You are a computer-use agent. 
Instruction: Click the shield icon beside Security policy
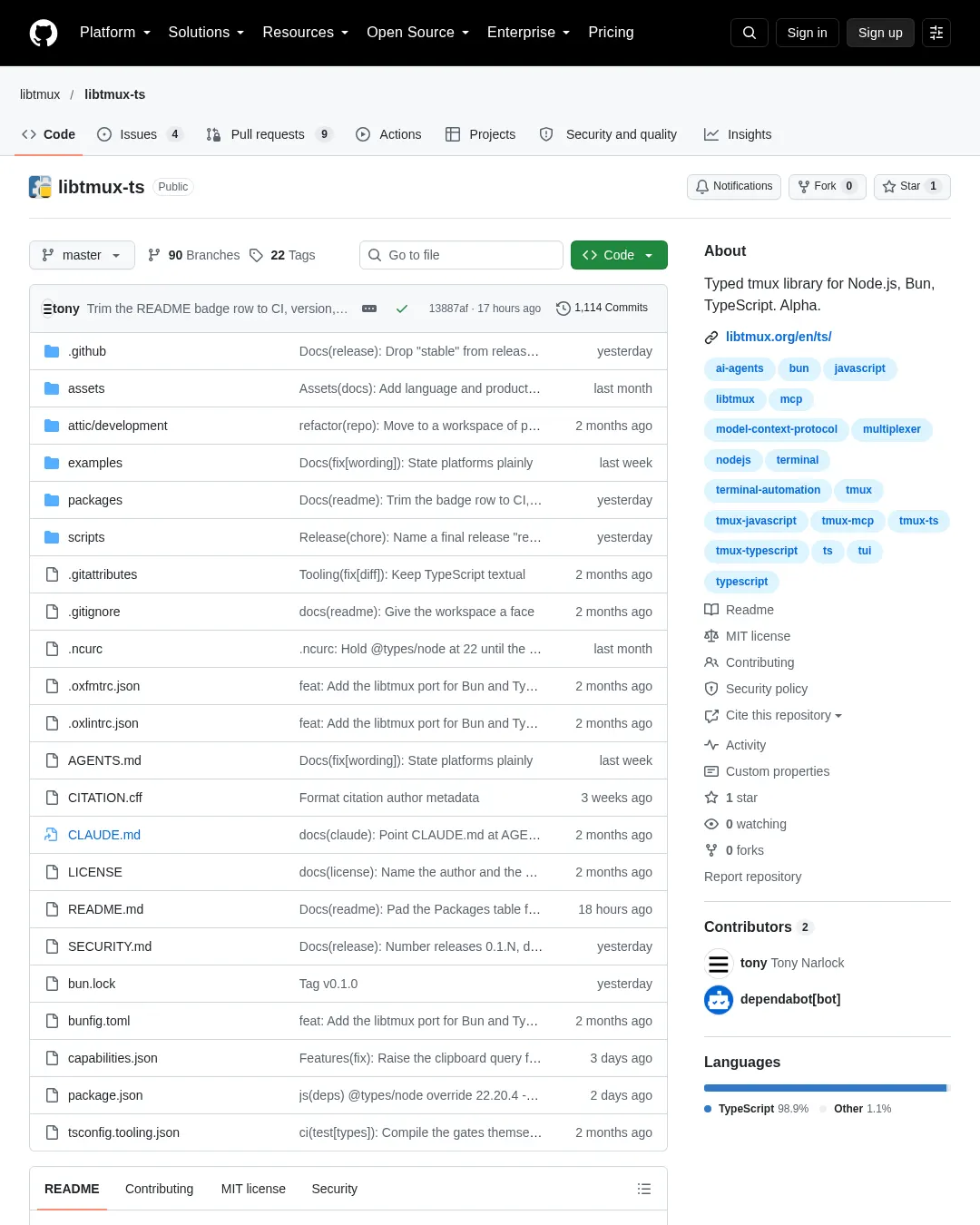(711, 689)
